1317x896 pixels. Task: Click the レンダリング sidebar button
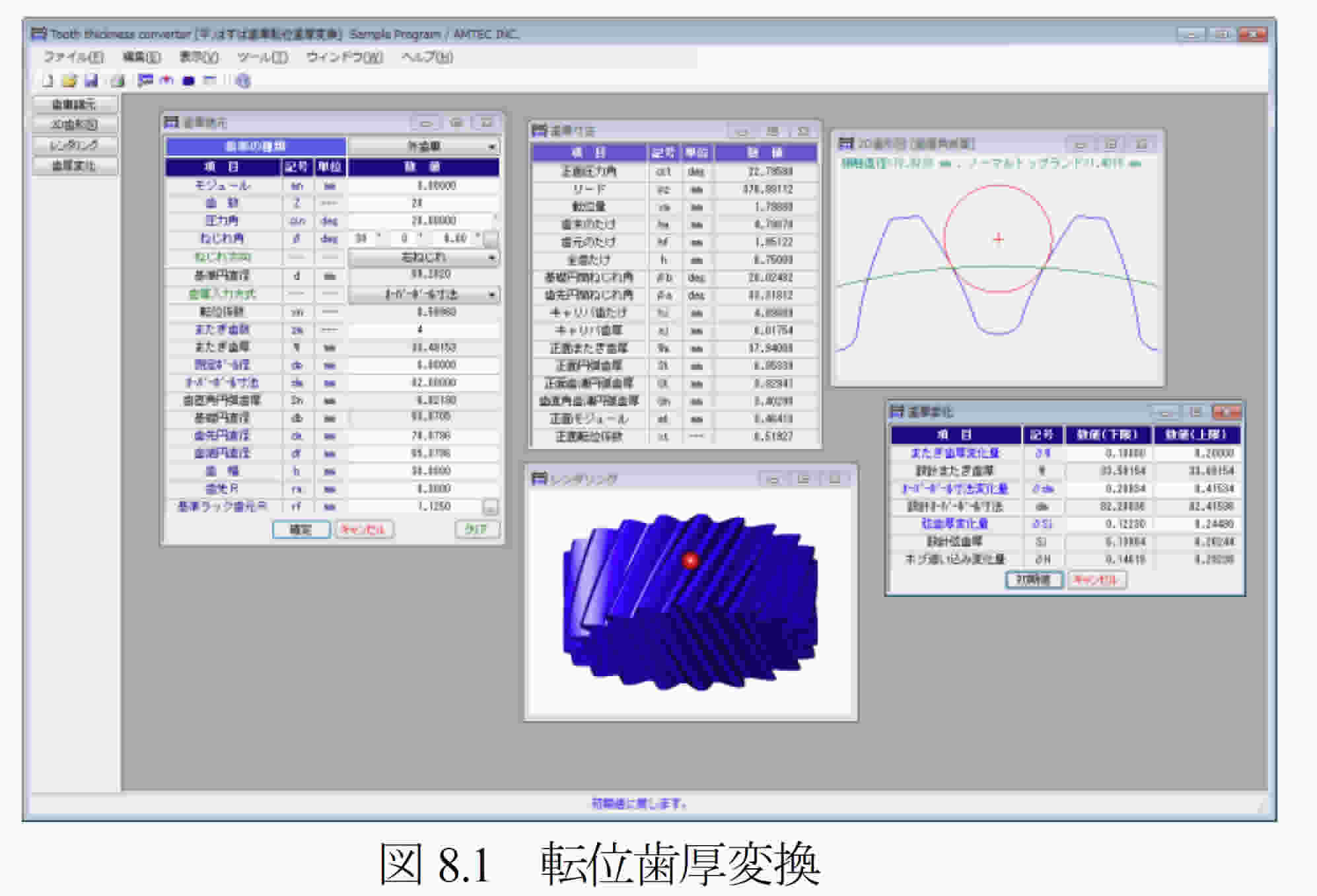coord(75,145)
